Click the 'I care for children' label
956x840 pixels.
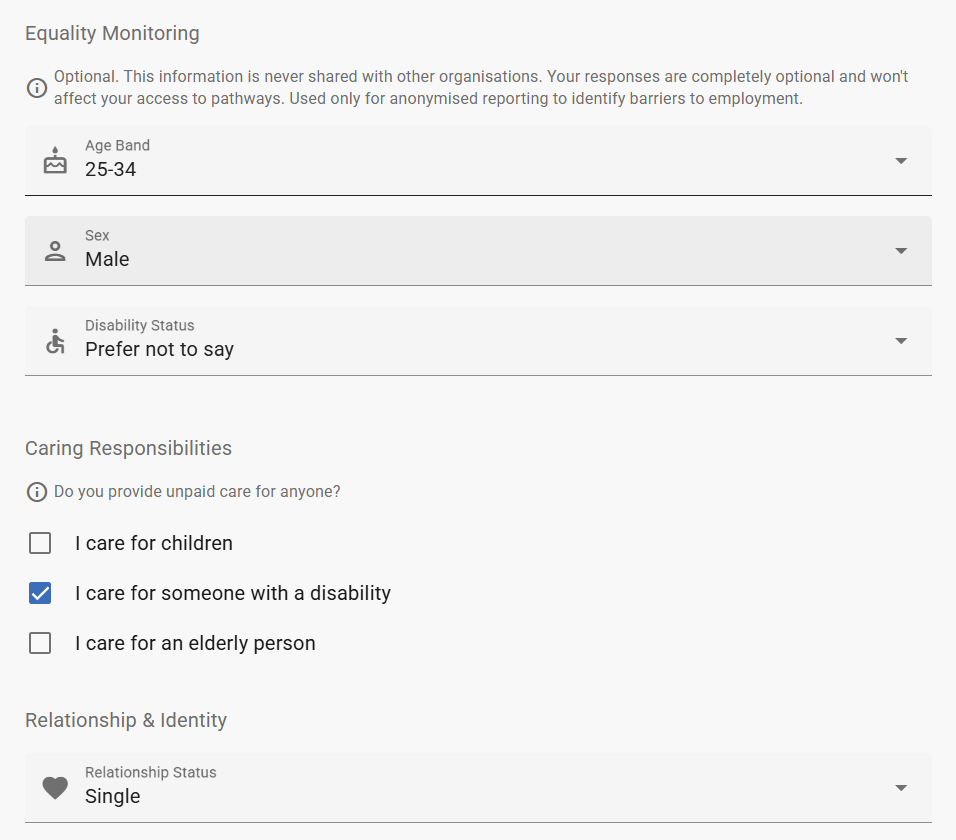pos(154,544)
